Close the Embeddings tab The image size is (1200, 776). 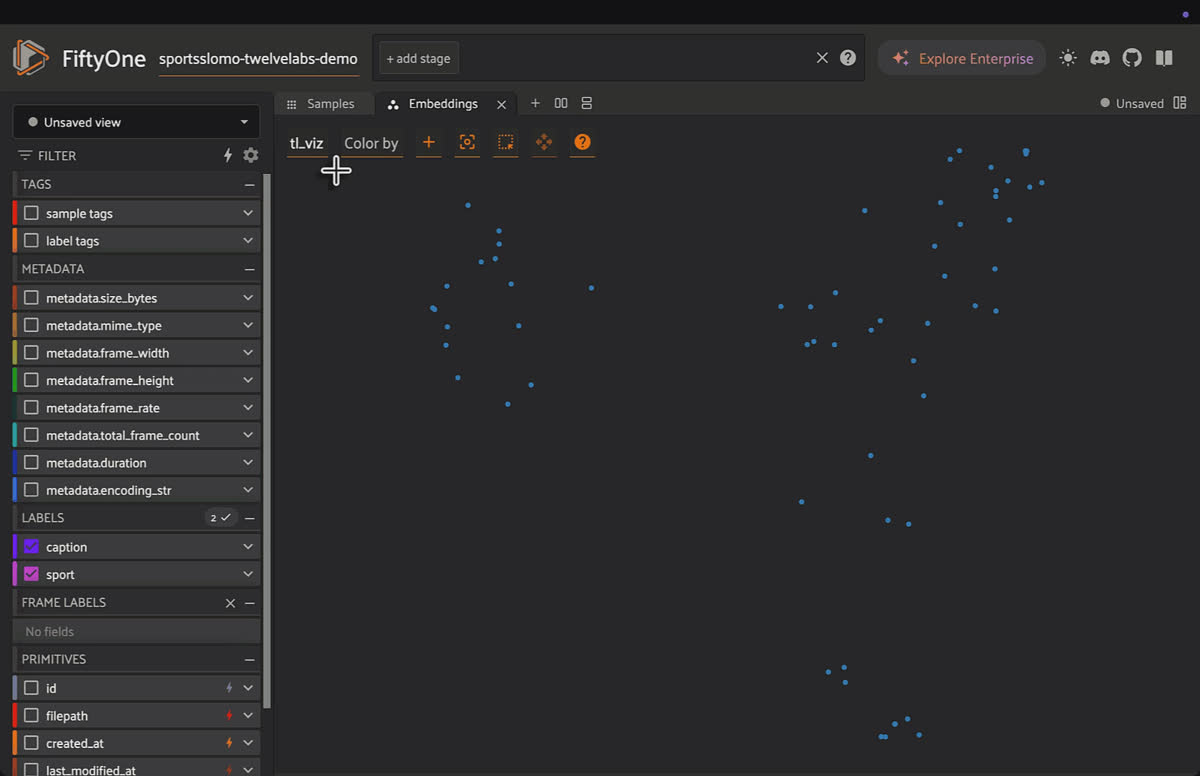point(502,104)
